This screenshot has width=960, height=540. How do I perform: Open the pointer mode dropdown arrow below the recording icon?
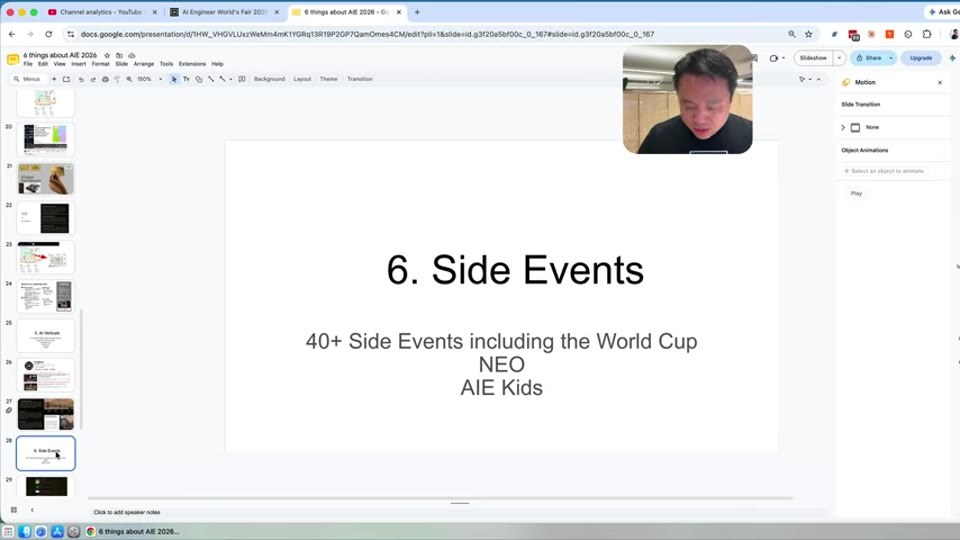[x=809, y=79]
